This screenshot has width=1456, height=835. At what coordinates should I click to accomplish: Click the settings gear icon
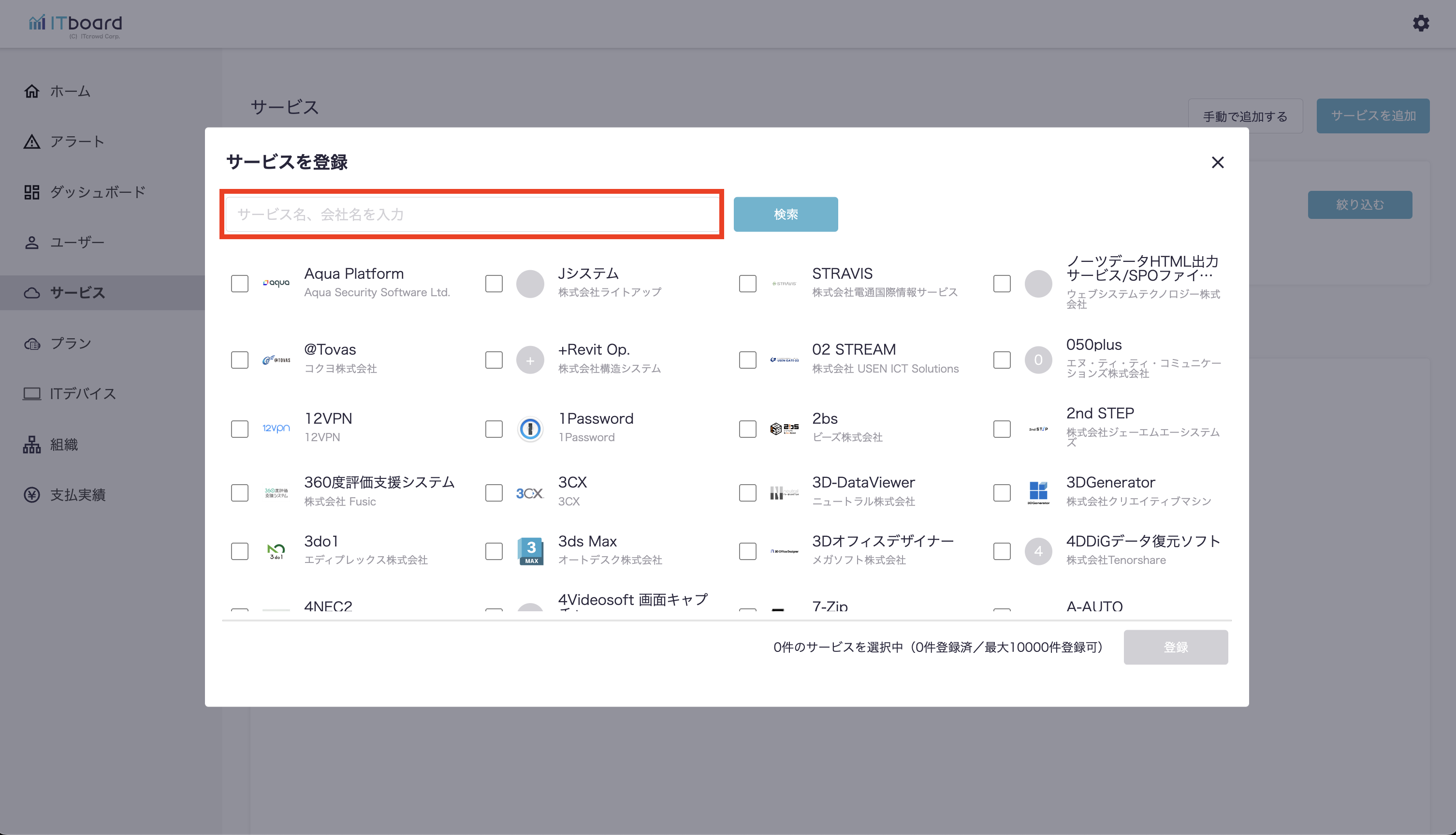point(1420,24)
